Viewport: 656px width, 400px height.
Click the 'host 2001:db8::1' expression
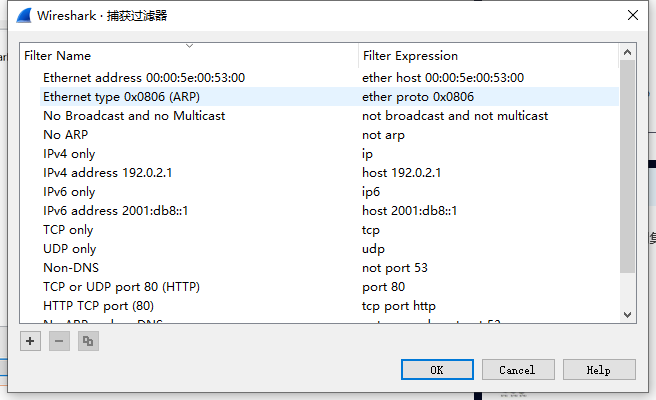(410, 211)
